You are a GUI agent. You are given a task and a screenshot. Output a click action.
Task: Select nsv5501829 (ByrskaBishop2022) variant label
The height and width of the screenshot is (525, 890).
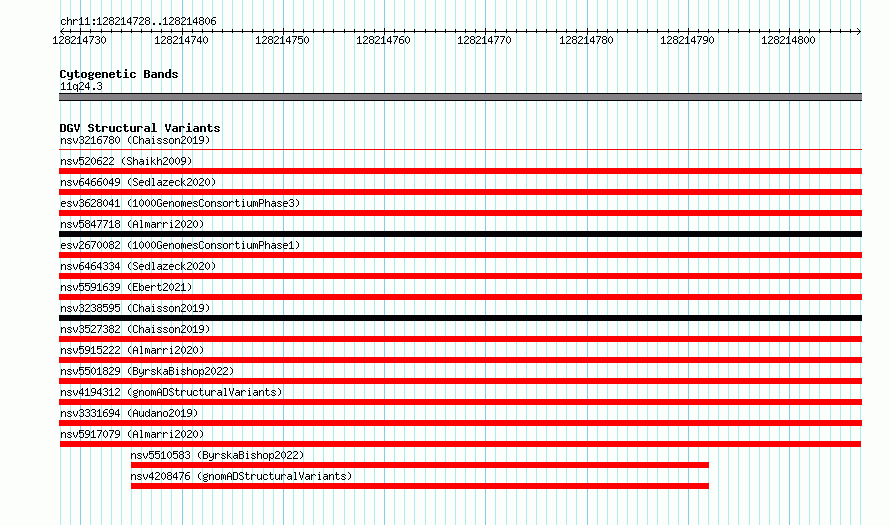[x=147, y=371]
